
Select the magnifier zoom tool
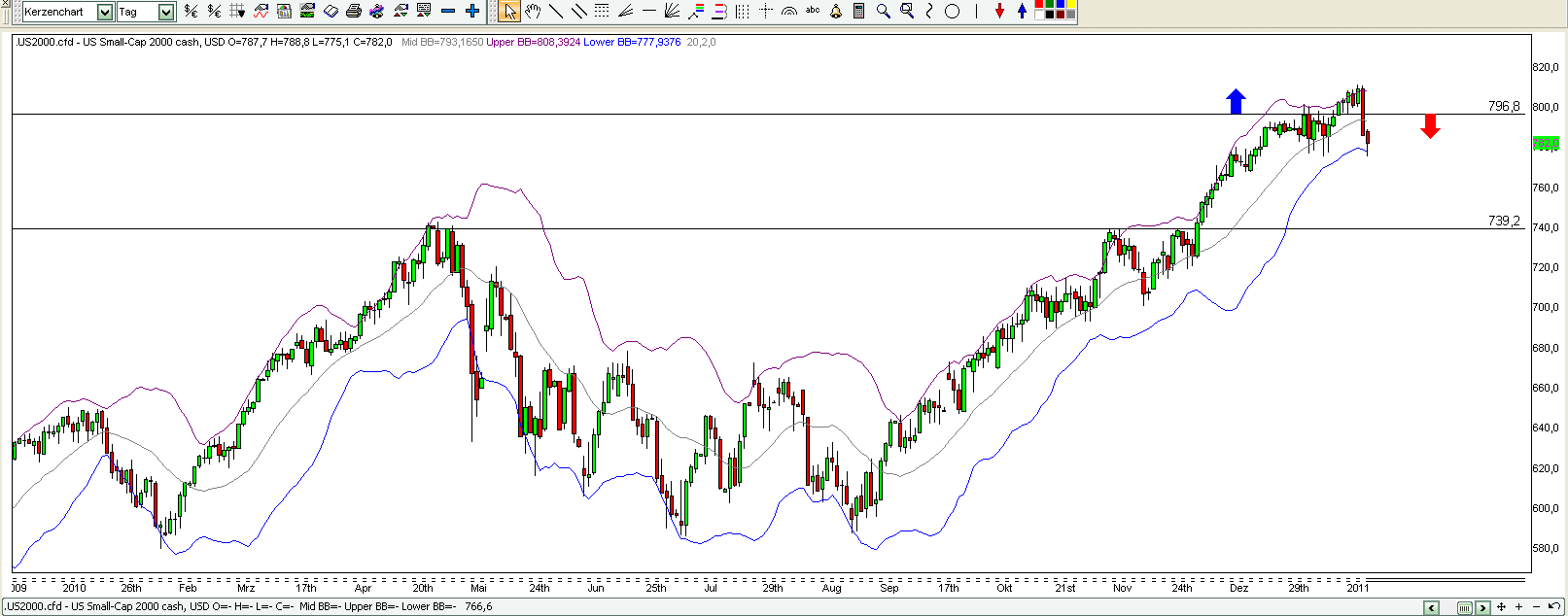(x=883, y=12)
